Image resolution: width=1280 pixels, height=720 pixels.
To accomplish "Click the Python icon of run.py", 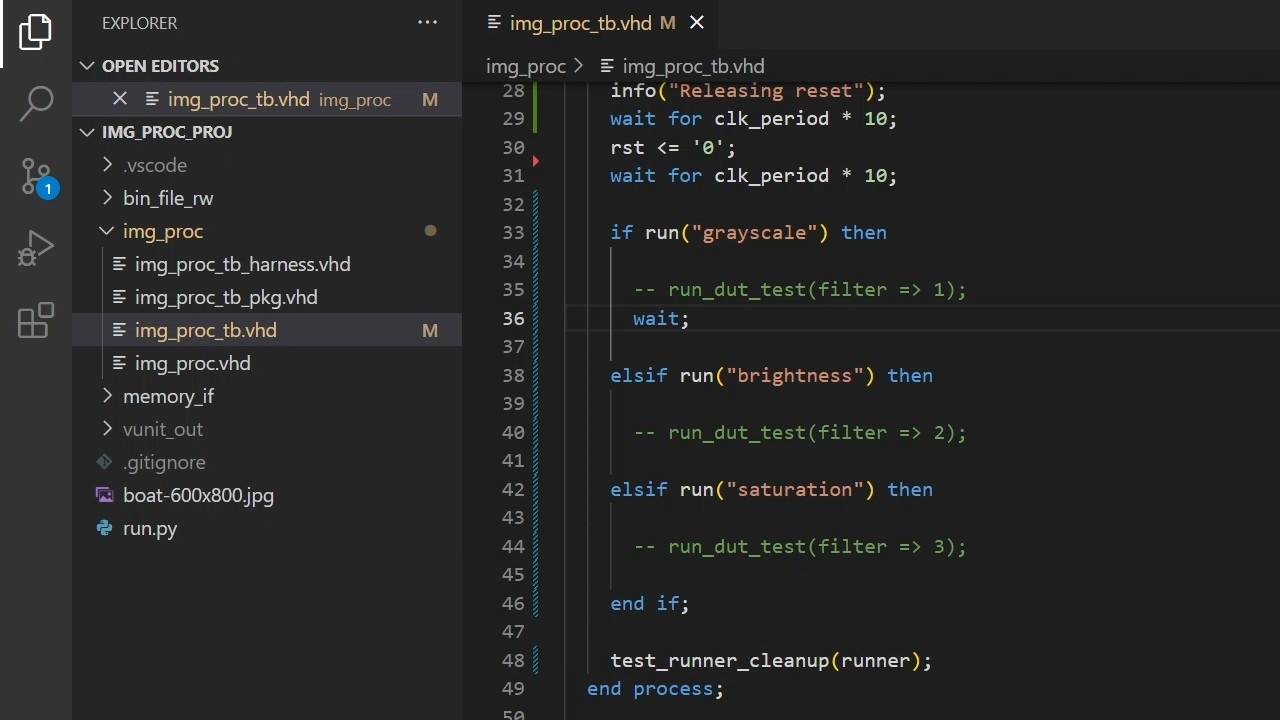I will click(104, 528).
